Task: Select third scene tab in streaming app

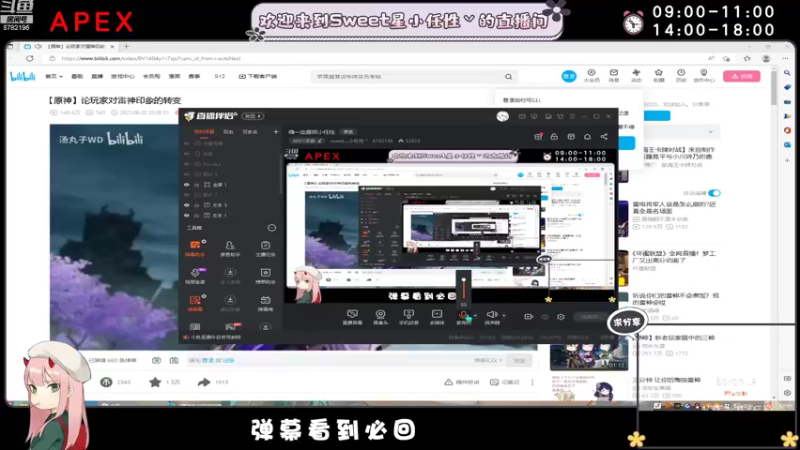Action: [250, 132]
